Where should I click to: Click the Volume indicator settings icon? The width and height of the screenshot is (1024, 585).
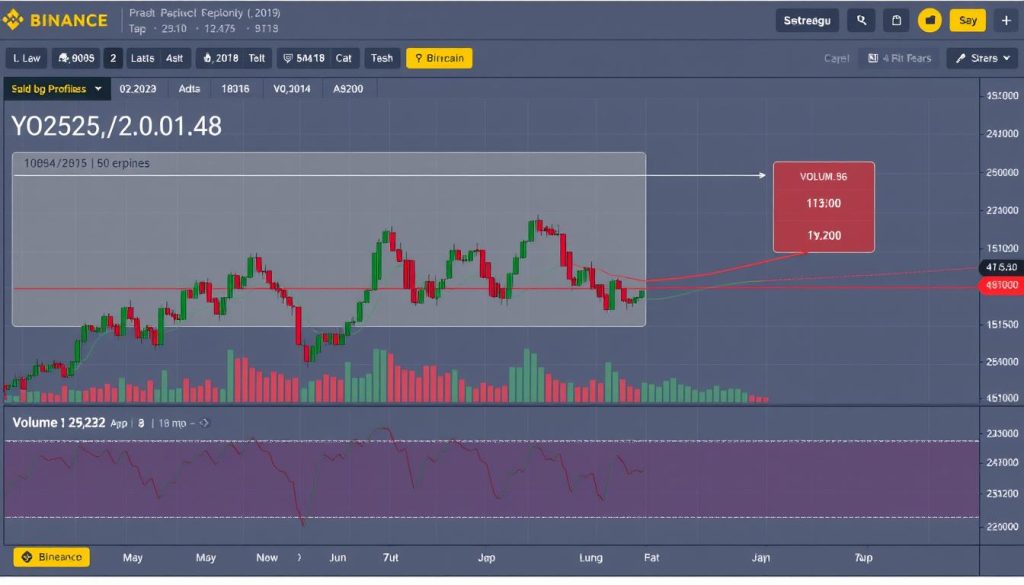pyautogui.click(x=204, y=423)
